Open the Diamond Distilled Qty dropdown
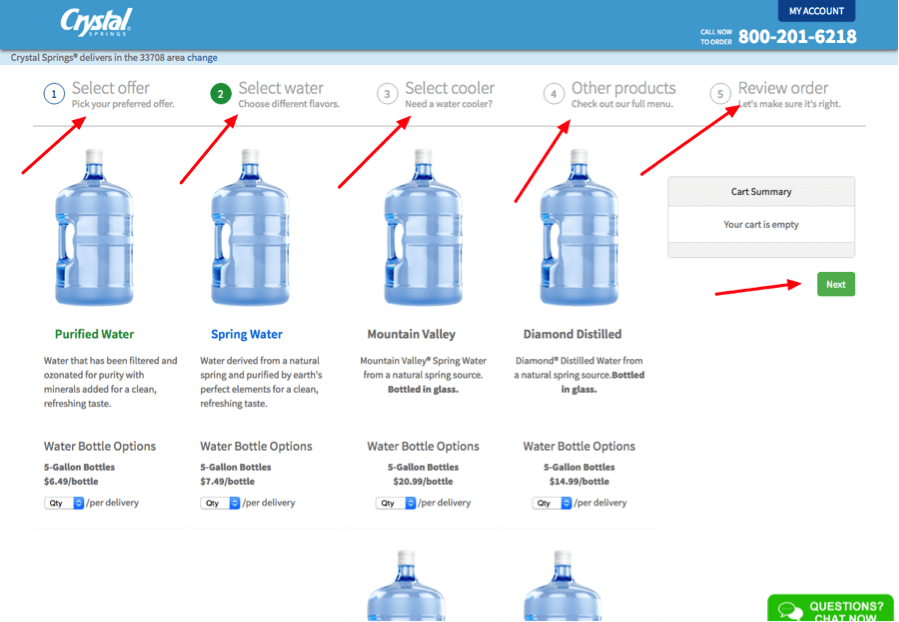This screenshot has height=622, width=899. [552, 503]
